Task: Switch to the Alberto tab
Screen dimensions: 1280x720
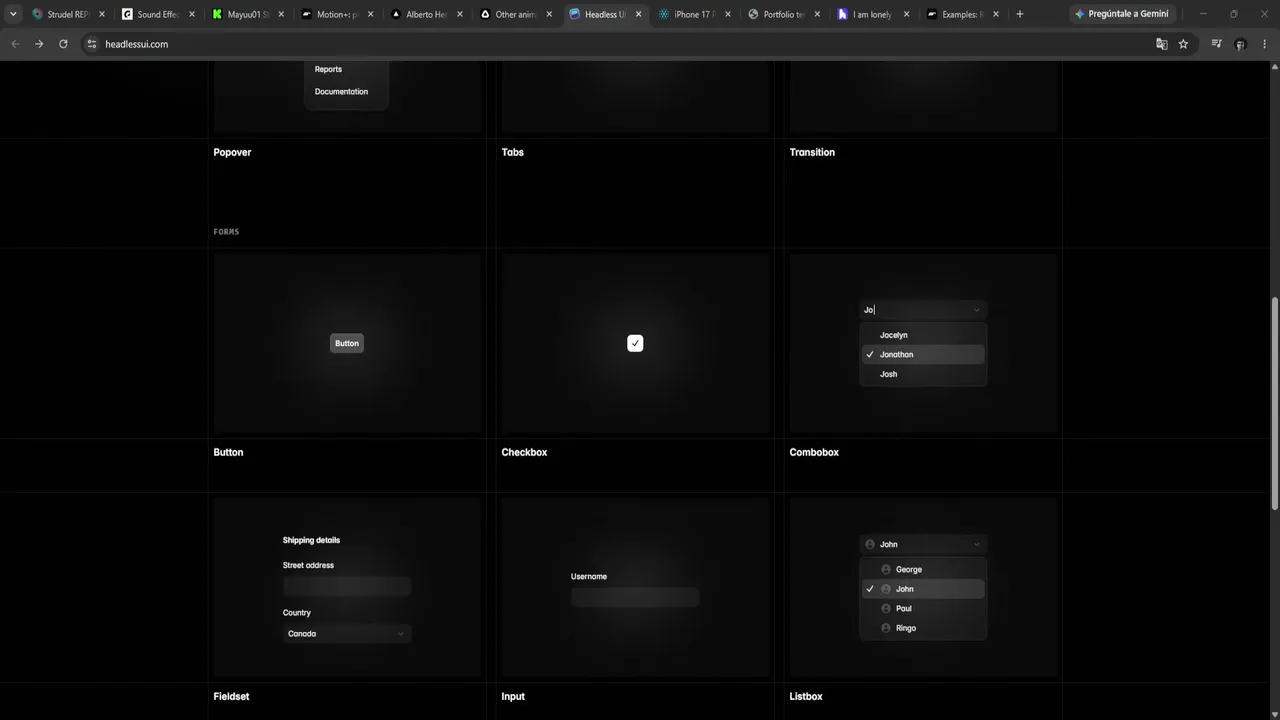Action: [x=426, y=15]
